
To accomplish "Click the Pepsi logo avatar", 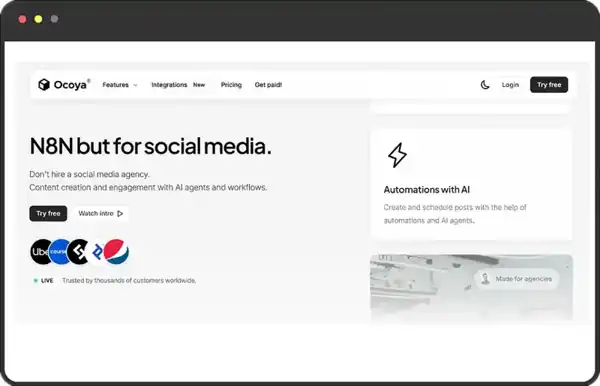I will tap(116, 252).
